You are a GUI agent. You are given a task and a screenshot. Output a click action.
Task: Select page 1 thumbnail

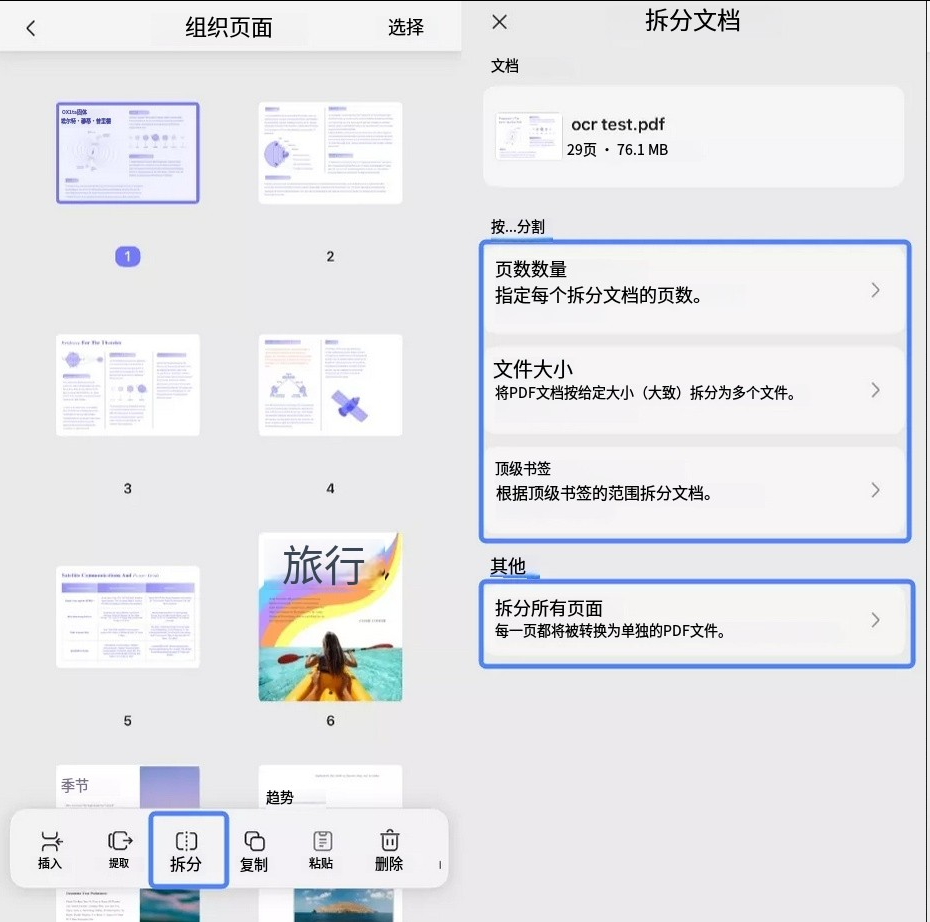(127, 152)
